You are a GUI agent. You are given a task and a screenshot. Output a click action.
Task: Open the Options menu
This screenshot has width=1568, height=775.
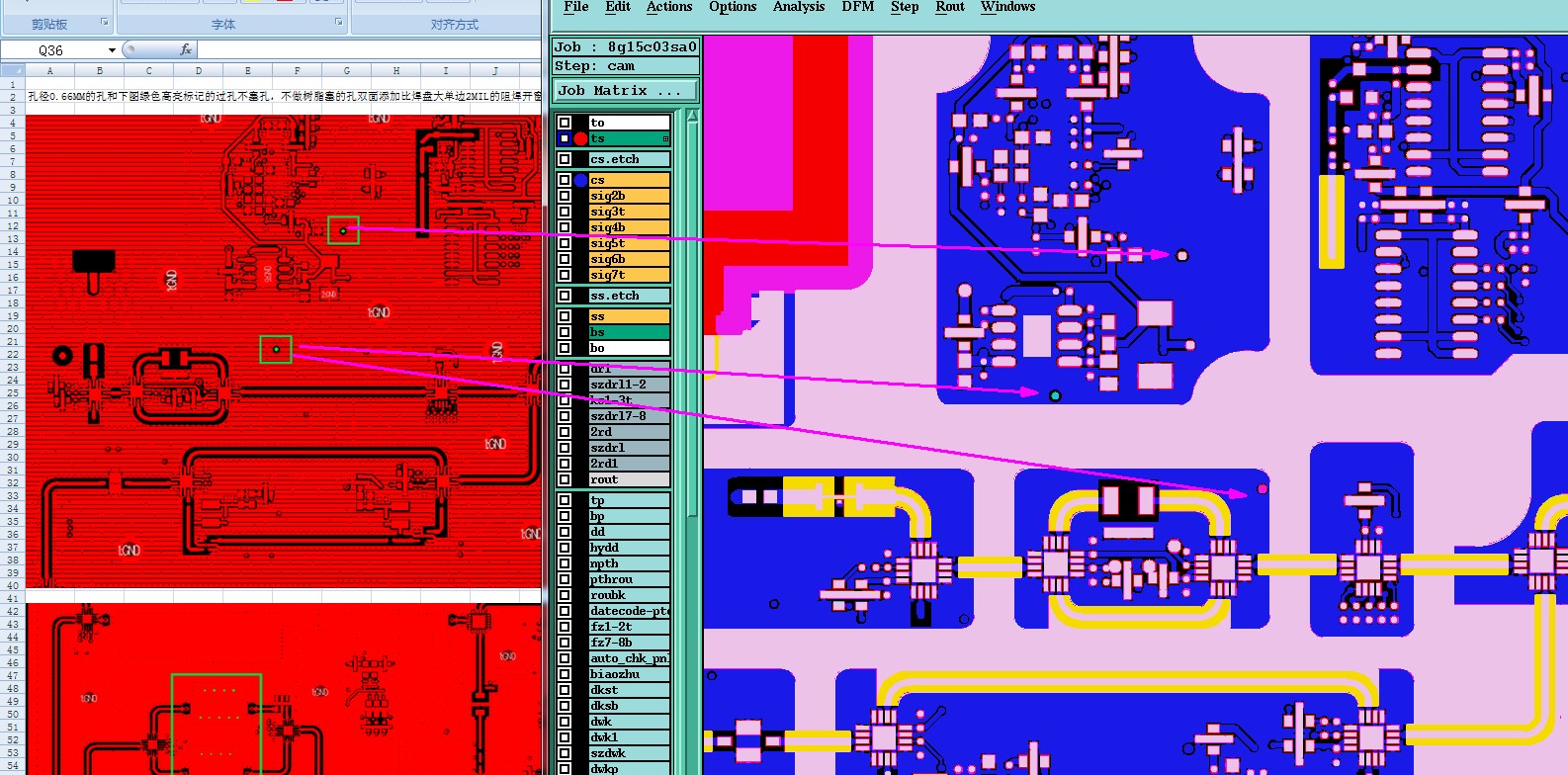click(x=733, y=7)
